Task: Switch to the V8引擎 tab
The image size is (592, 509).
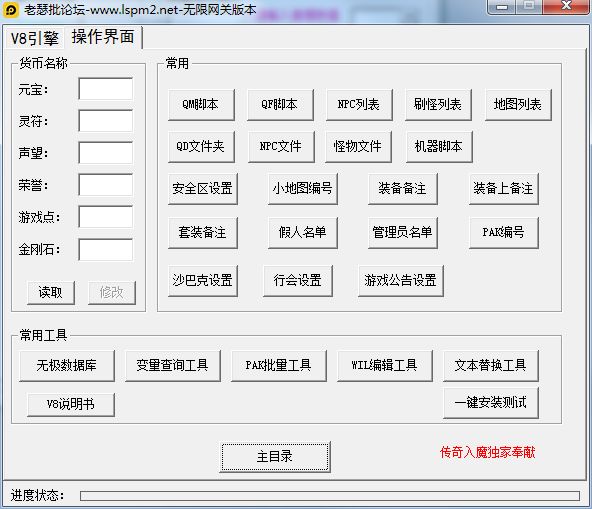Action: (x=34, y=38)
